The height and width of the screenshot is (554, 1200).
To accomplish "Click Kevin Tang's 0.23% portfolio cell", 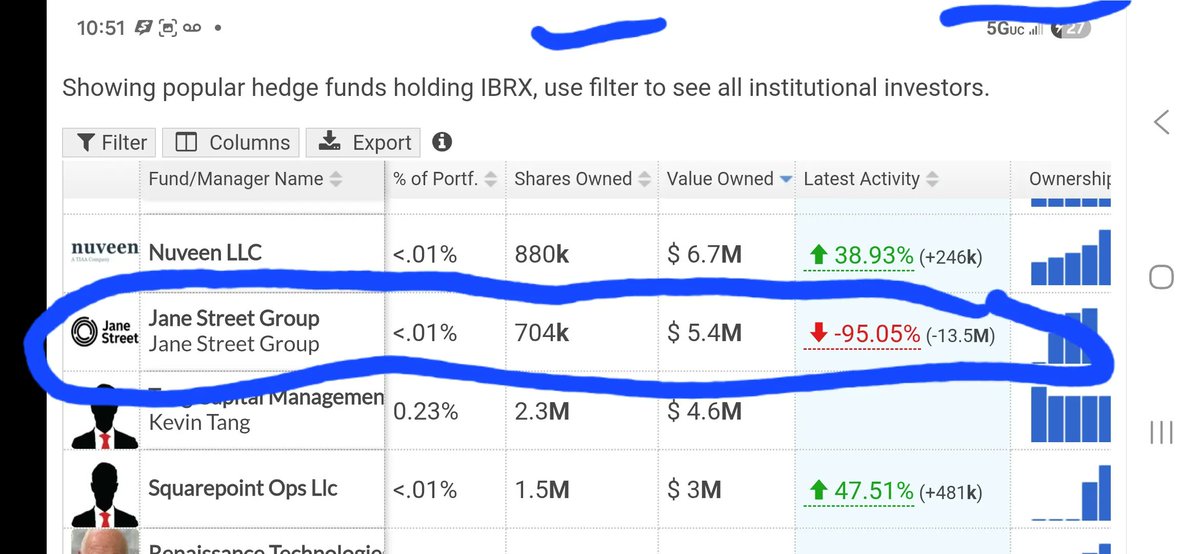I will tap(426, 412).
